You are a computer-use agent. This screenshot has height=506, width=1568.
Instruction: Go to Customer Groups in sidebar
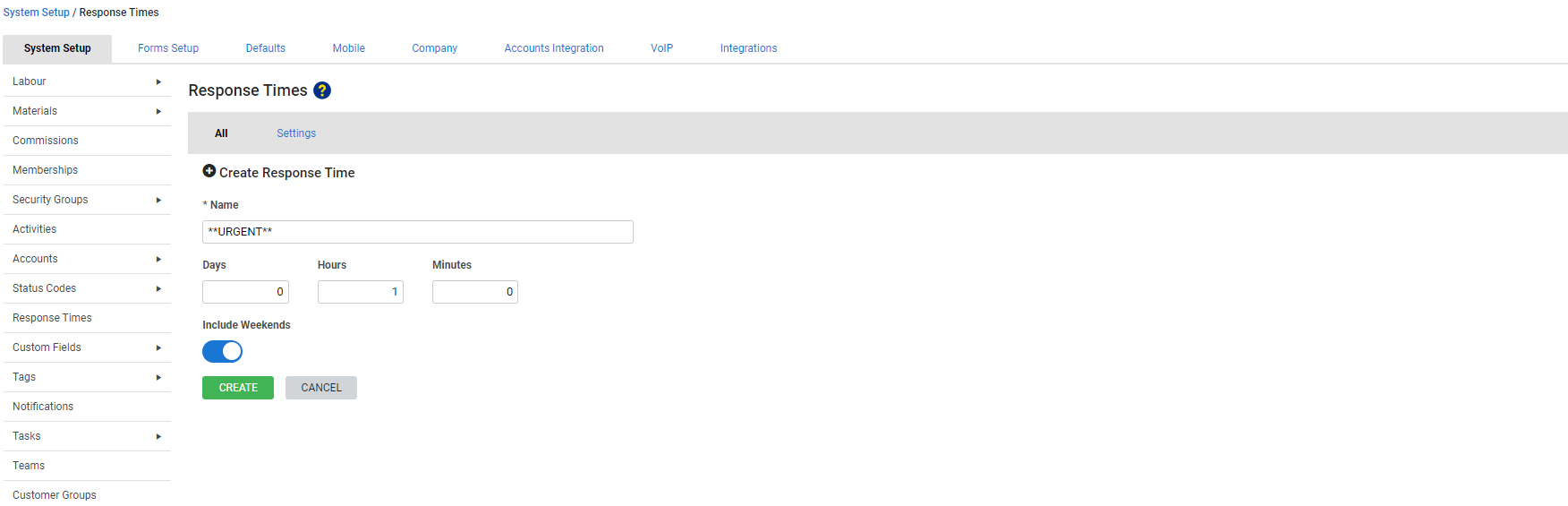(x=55, y=495)
